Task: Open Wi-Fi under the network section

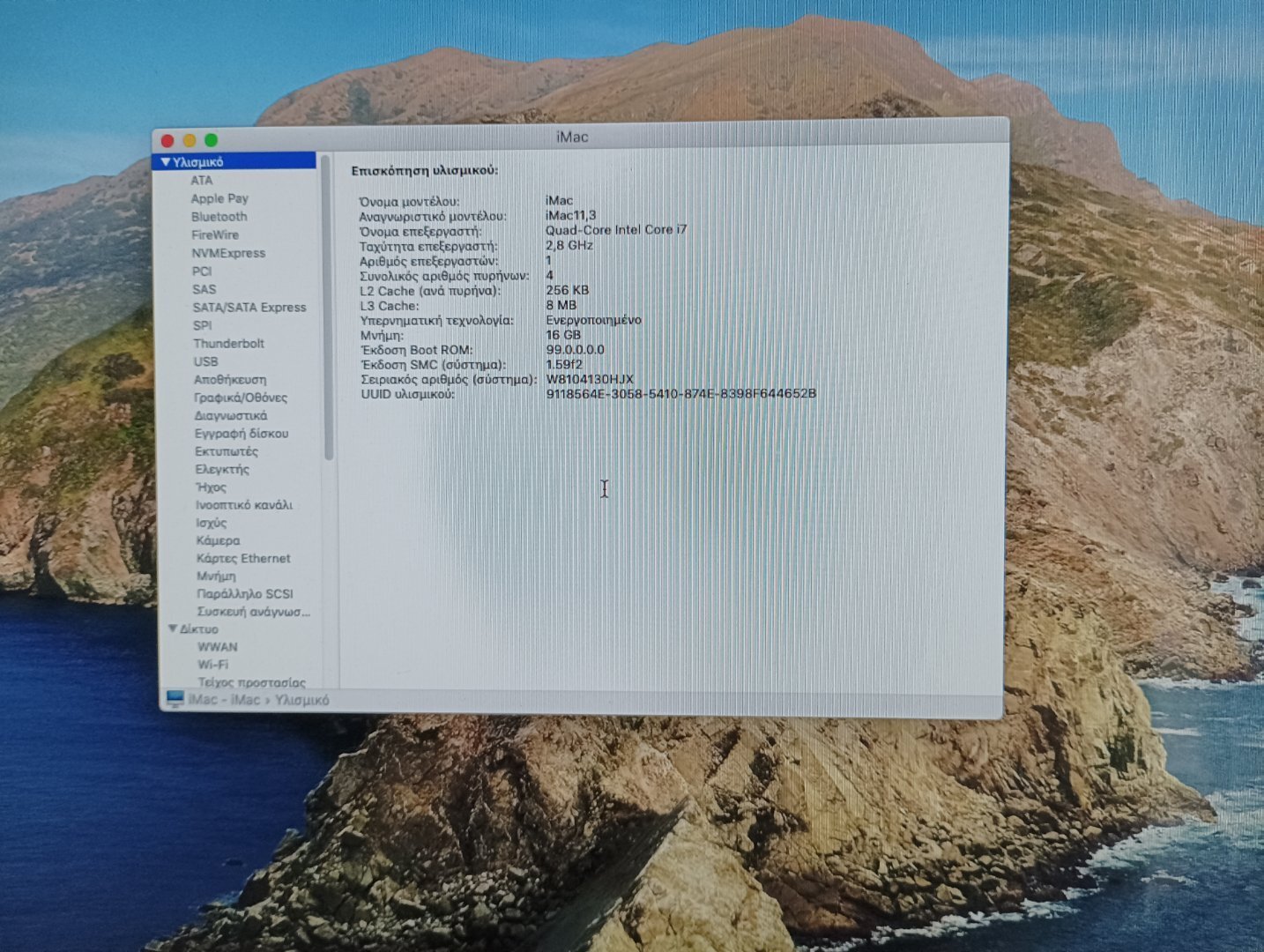Action: (x=212, y=665)
